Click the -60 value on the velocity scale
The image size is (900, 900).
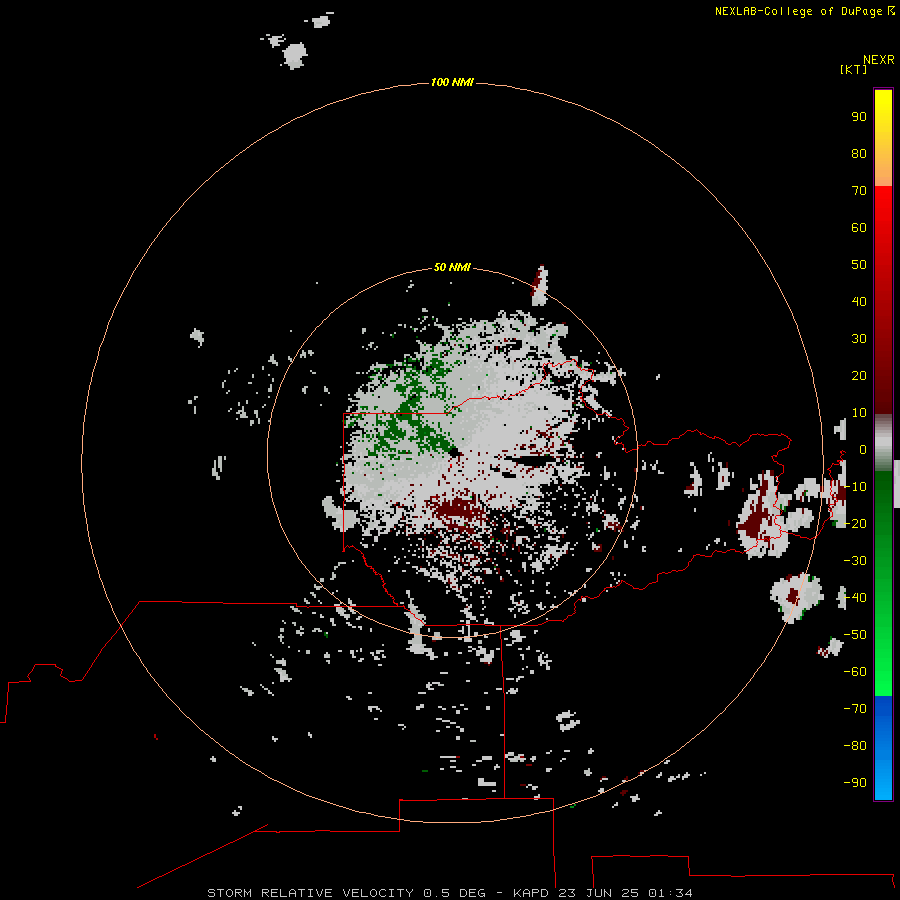(x=855, y=672)
